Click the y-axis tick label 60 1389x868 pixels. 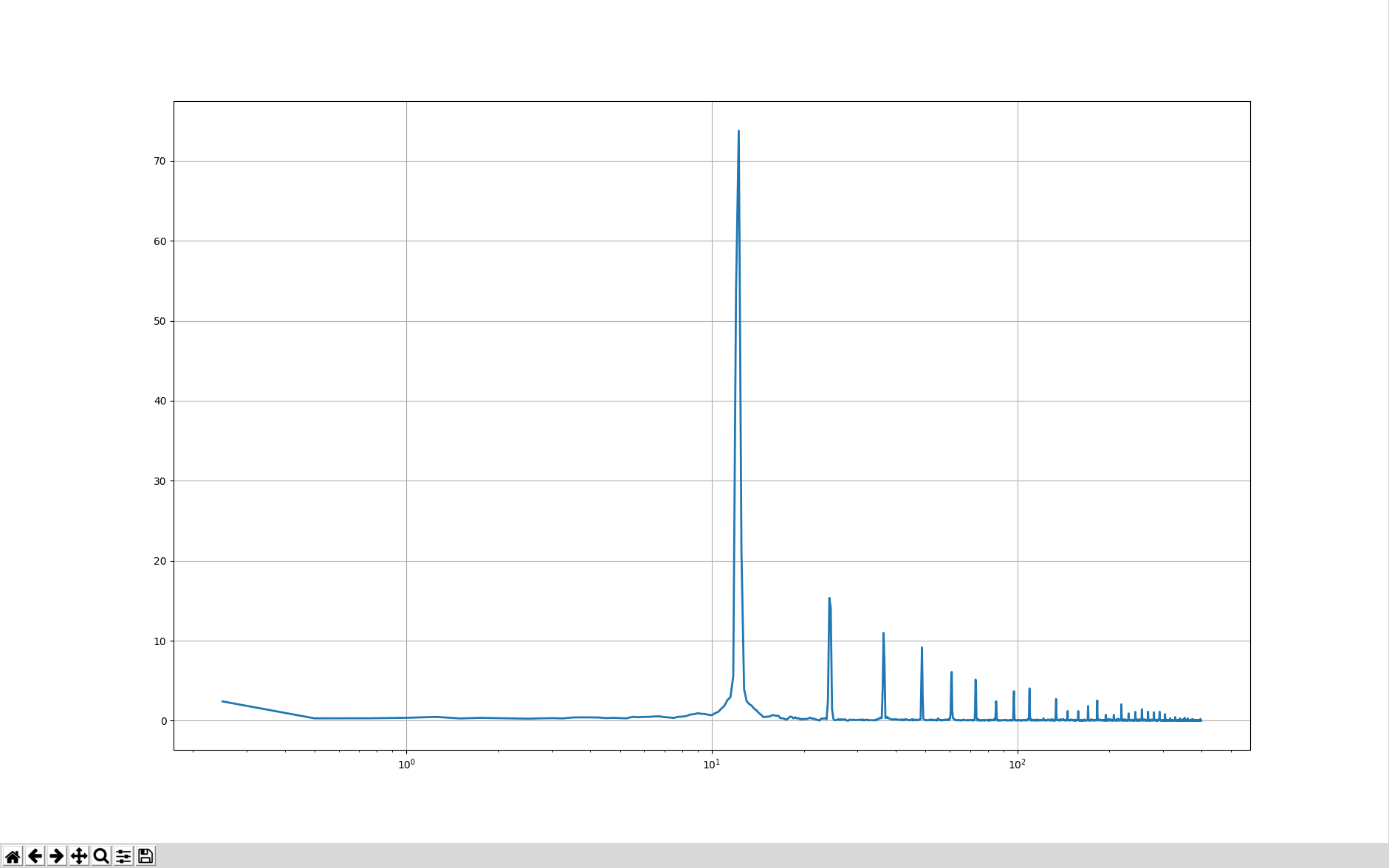[160, 241]
